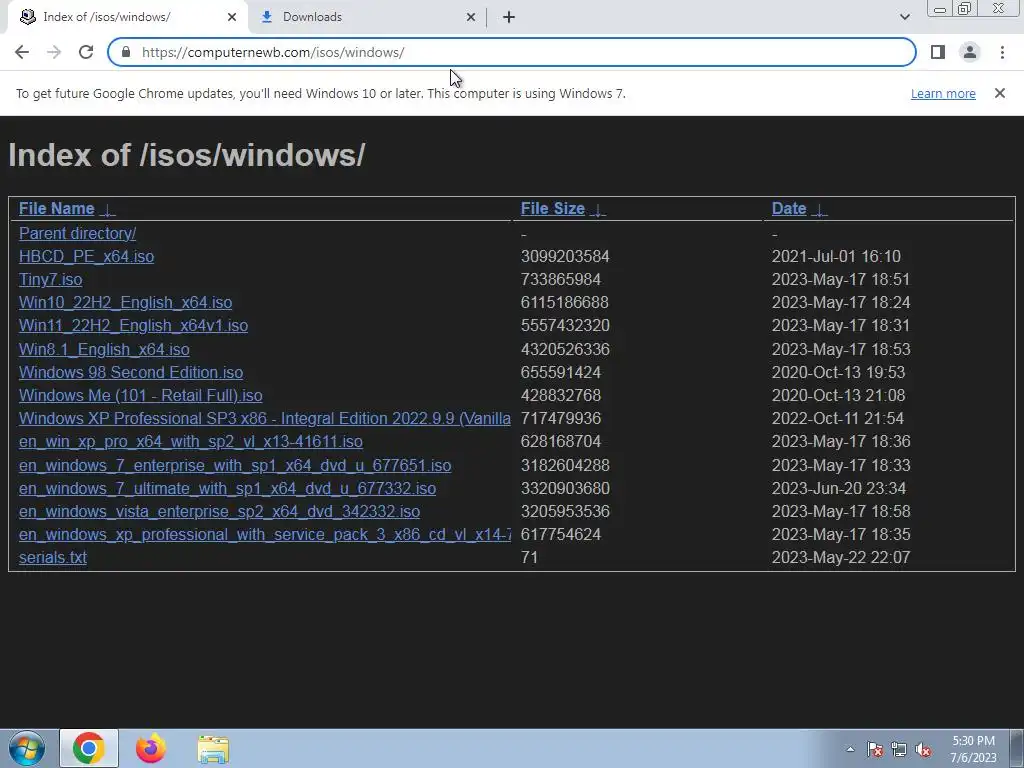Expand the tab search dropdown
This screenshot has height=768, width=1024.
tap(904, 17)
